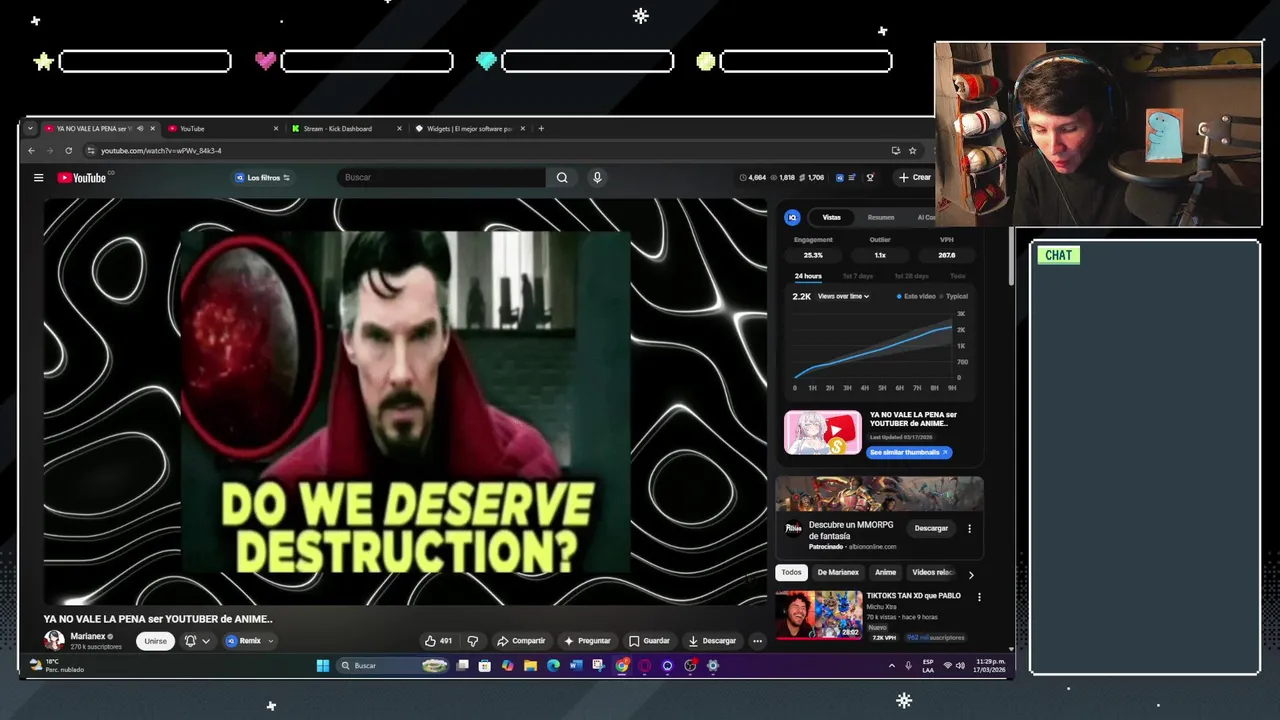The height and width of the screenshot is (720, 1280).
Task: Click the Crear button
Action: pos(914,178)
